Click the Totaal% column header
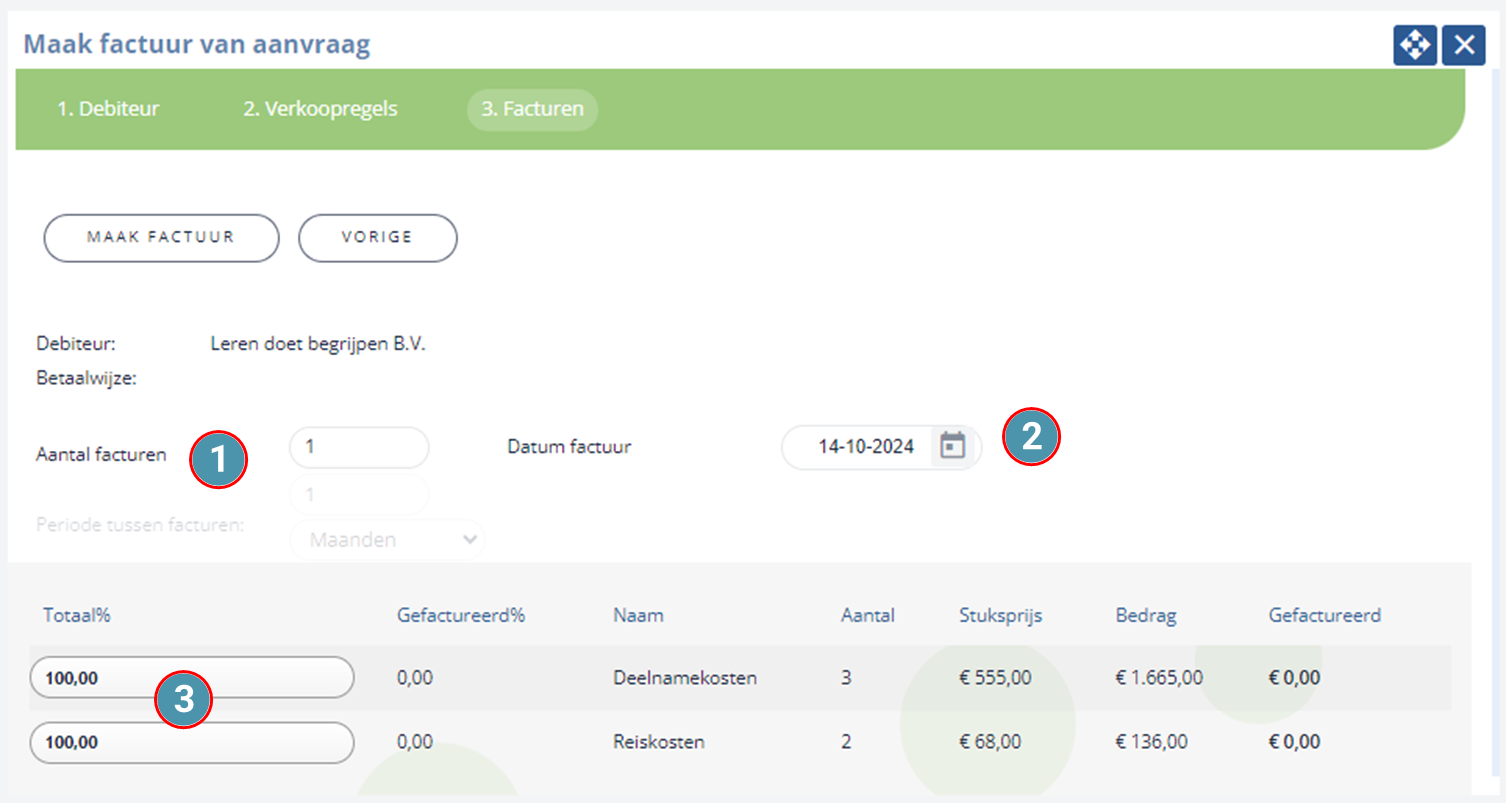Image resolution: width=1506 pixels, height=803 pixels. (77, 615)
